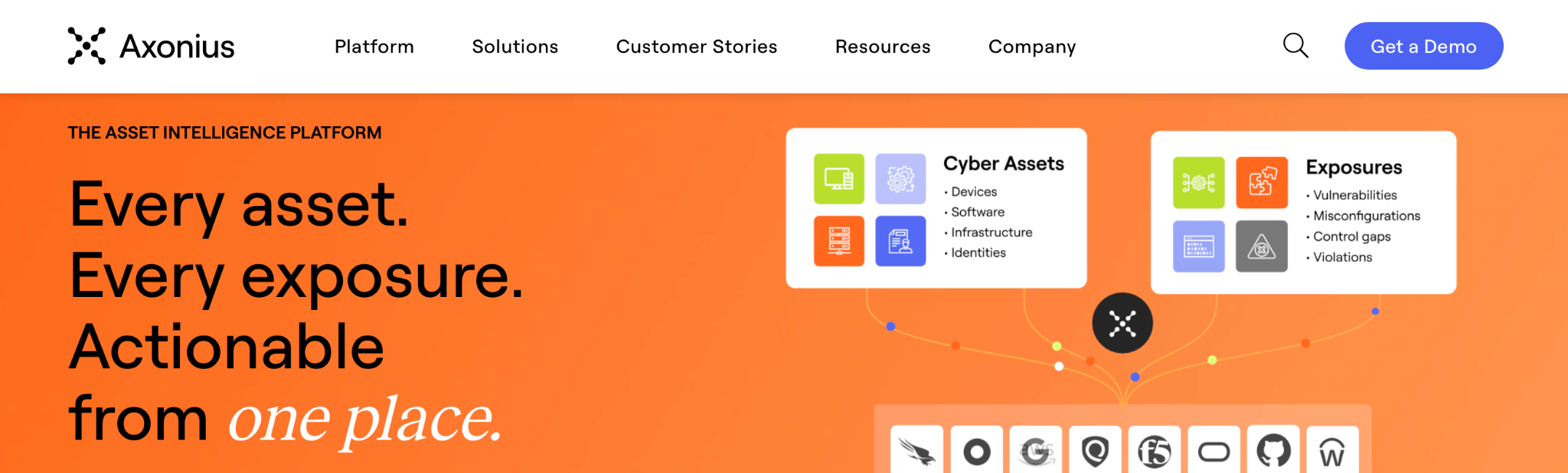Click the Oracle oval logo tile
The image size is (1568, 473).
coord(1214,450)
